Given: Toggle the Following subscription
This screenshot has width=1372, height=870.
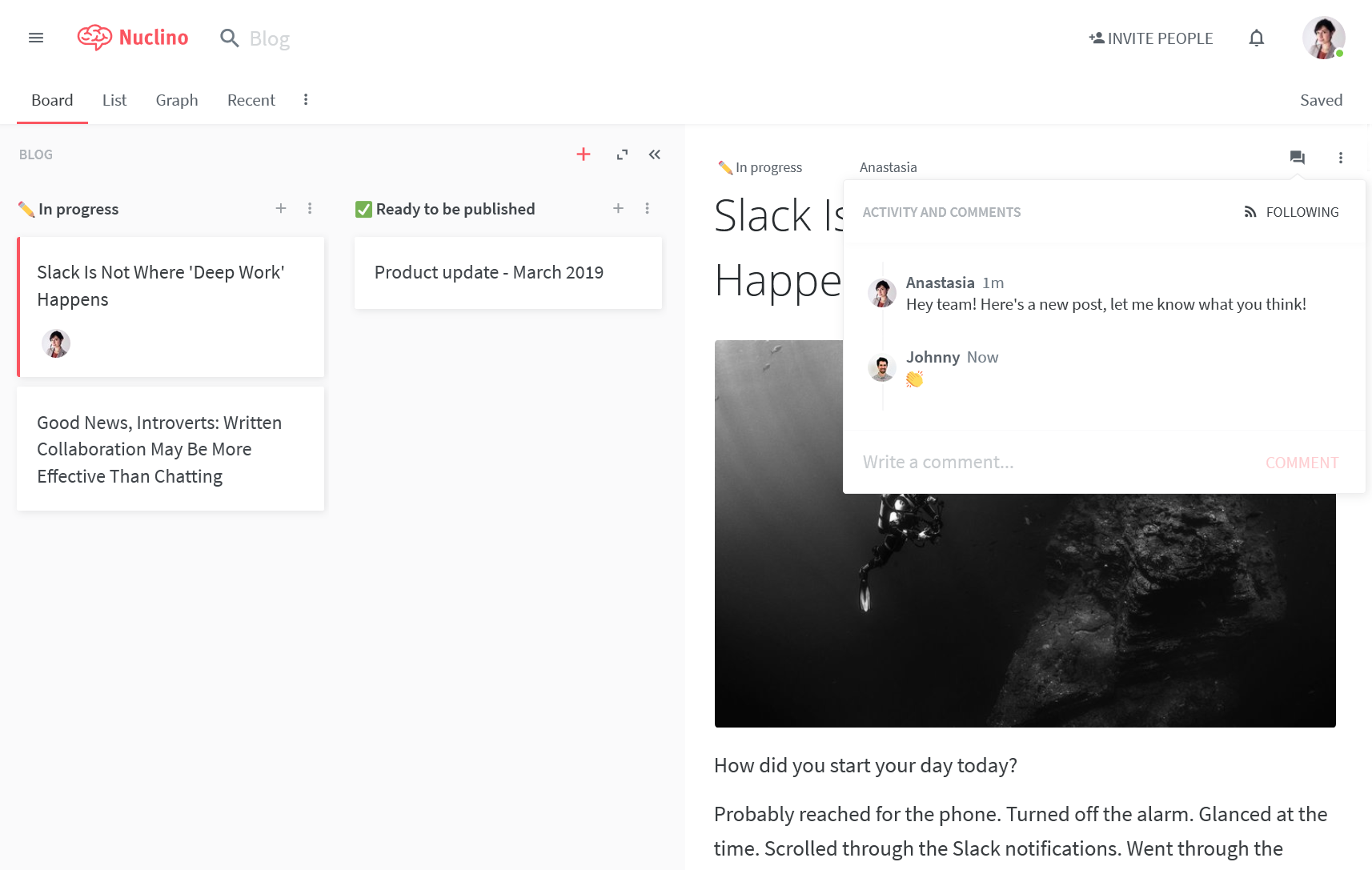Looking at the screenshot, I should tap(1291, 212).
